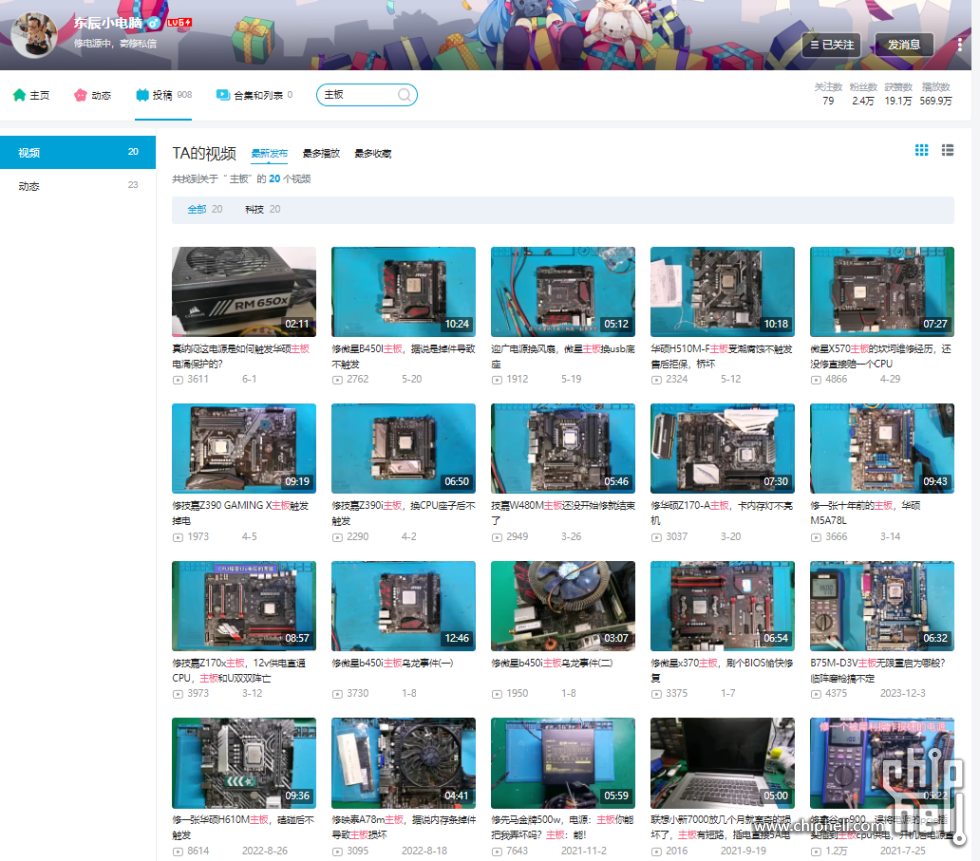
Task: Filter results by 全部 20
Action: (x=205, y=209)
